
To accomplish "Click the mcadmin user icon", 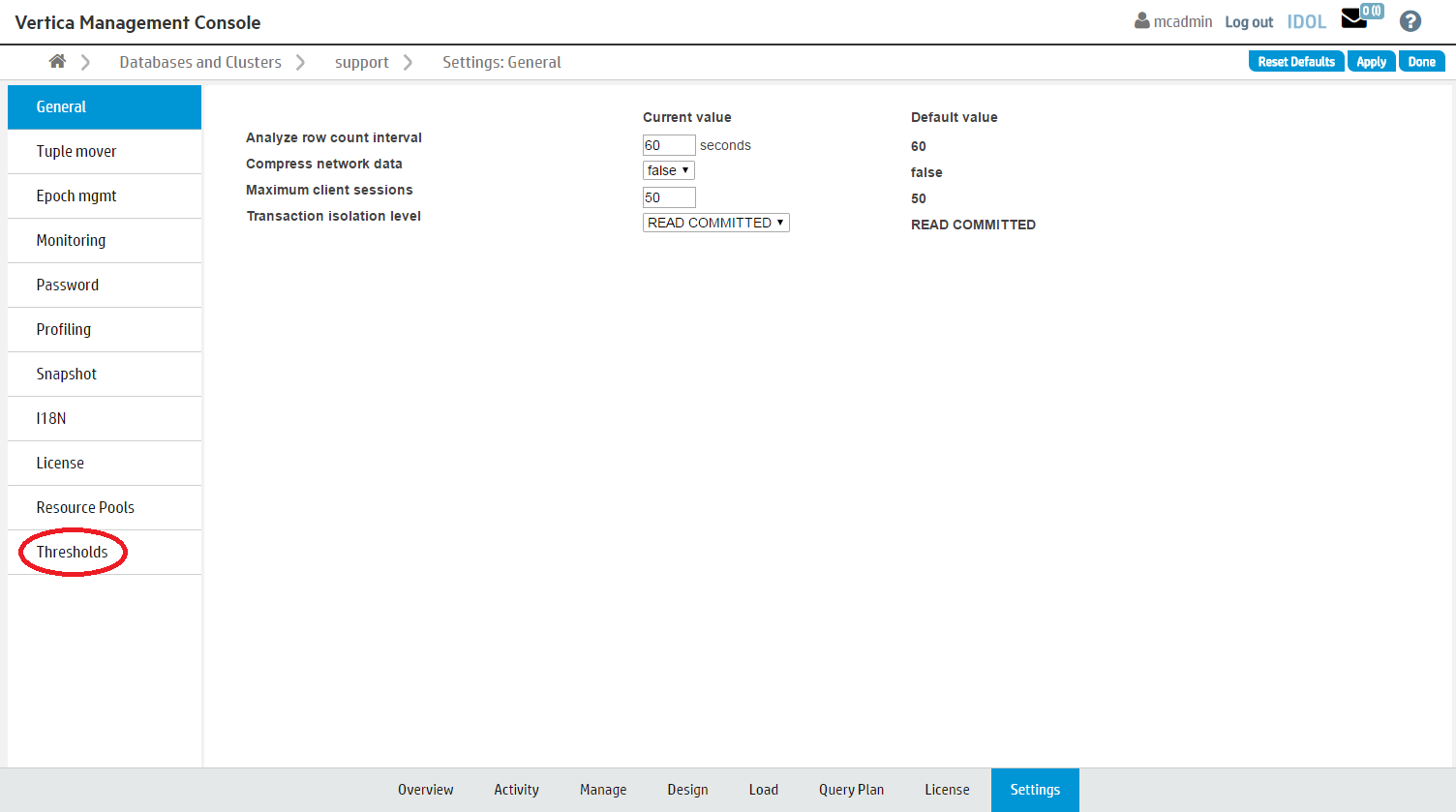I will pyautogui.click(x=1142, y=20).
